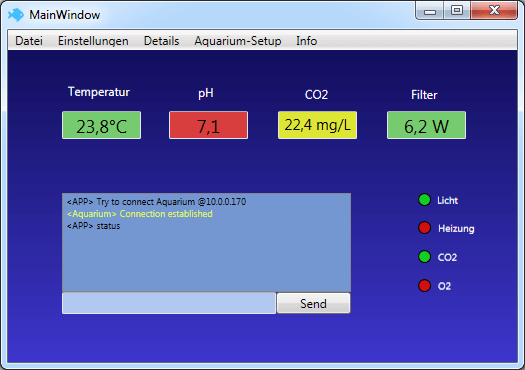Click the red Heizung status indicator

(x=425, y=228)
